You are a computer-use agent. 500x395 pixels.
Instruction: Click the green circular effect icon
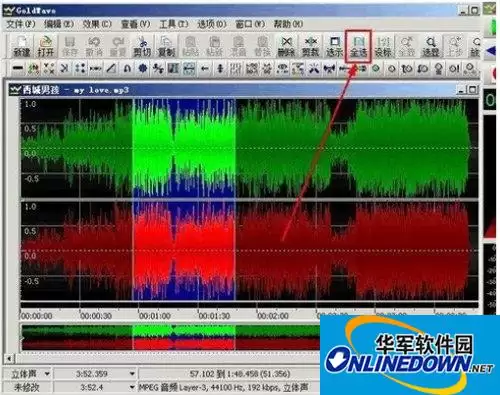[376, 69]
